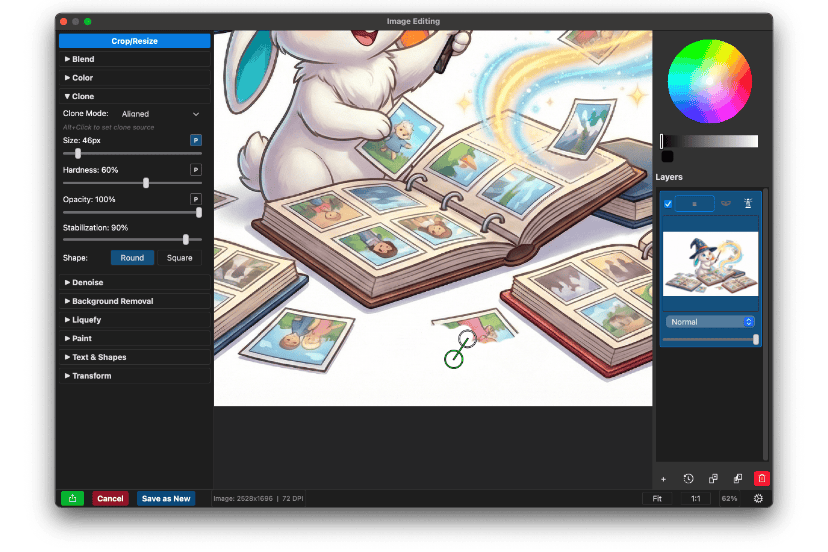Click the Layers panel scrollbar
The height and width of the screenshot is (552, 828).
click(766, 325)
